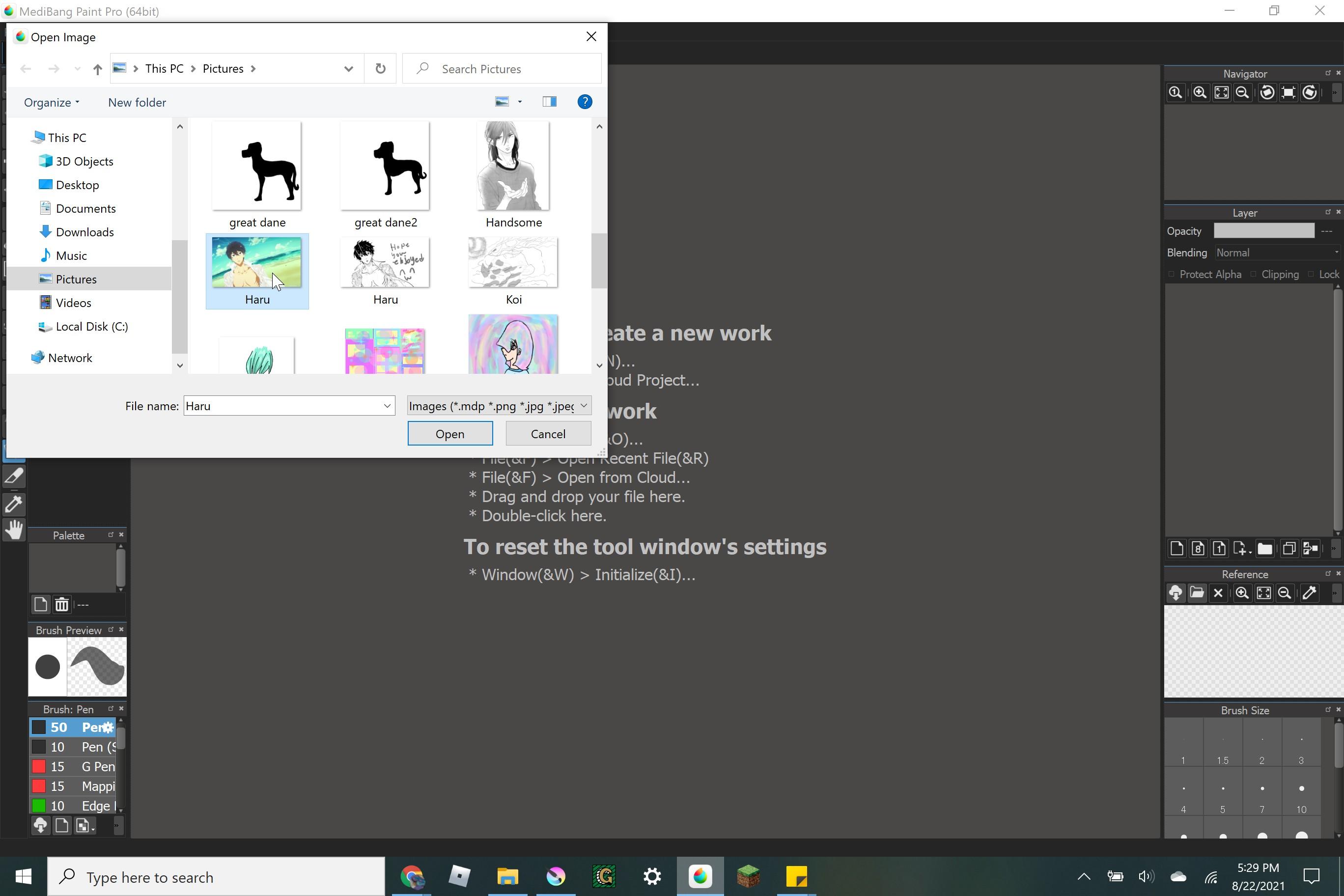Screen dimensions: 1344x896
Task: Select the Reference eyedropper tool
Action: (1309, 592)
